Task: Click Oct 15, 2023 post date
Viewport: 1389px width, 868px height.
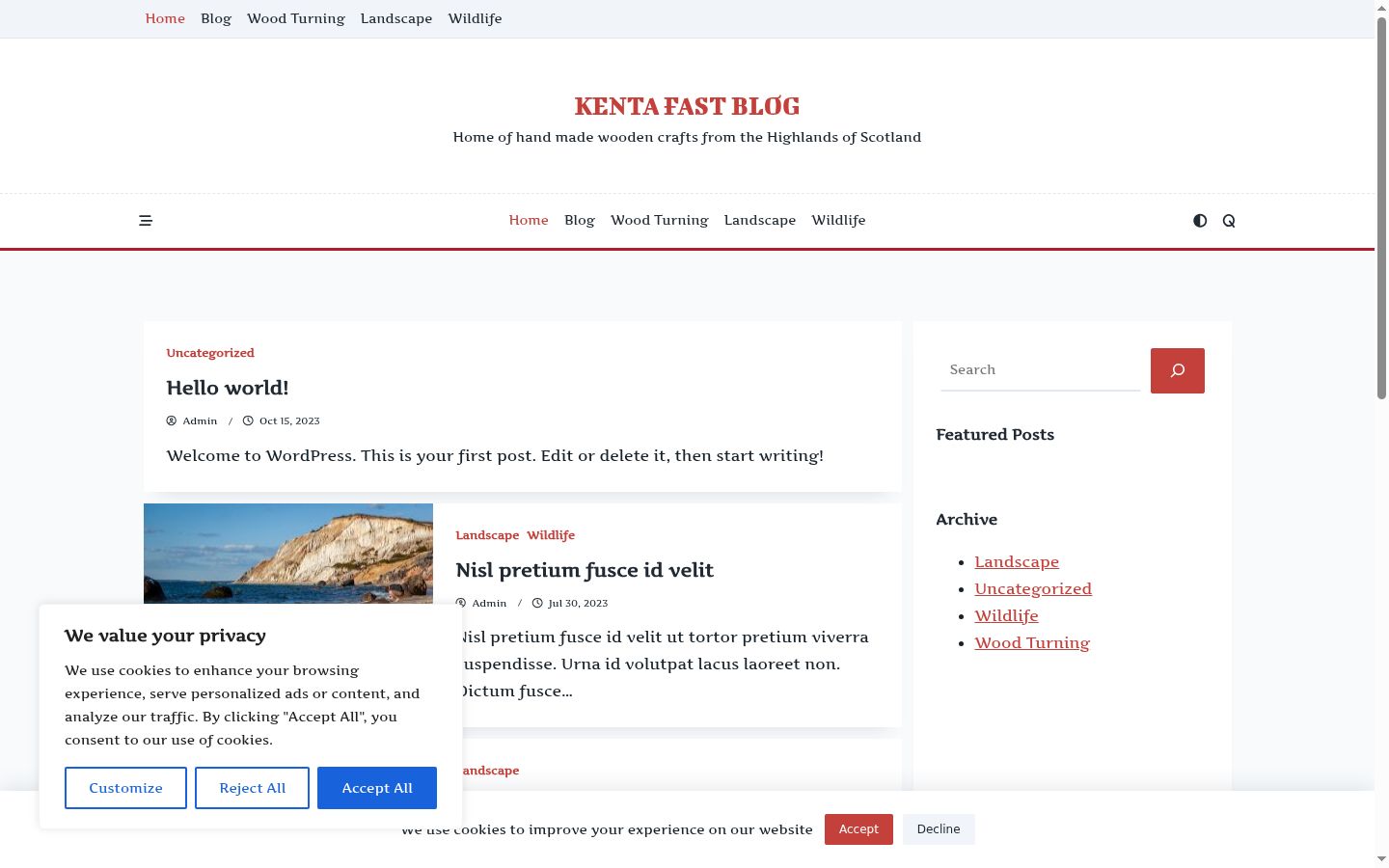Action: click(289, 420)
